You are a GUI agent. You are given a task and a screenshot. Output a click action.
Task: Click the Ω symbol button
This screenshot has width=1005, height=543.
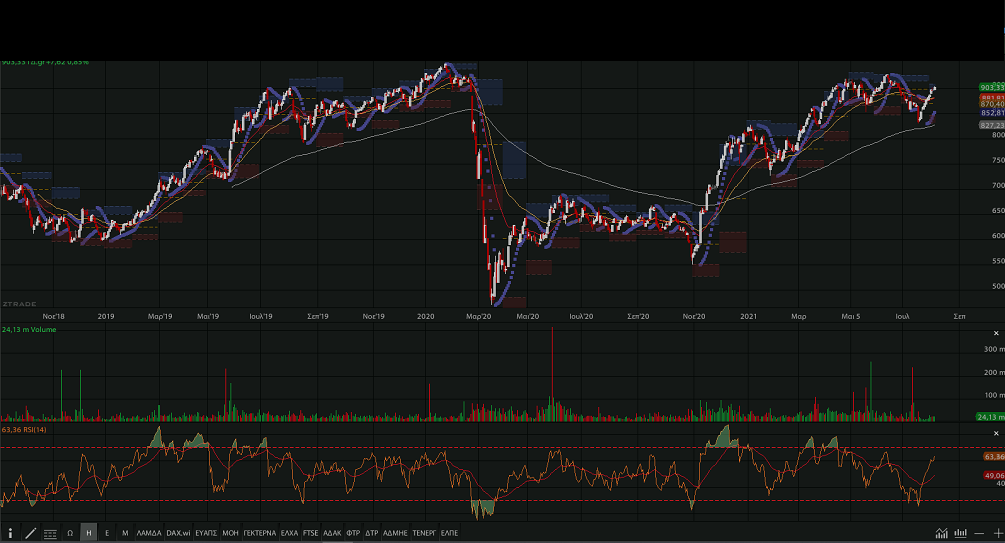(70, 534)
